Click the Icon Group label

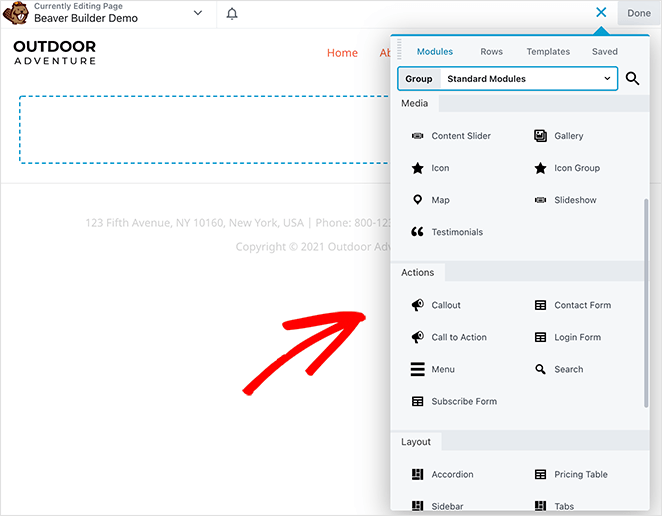tap(577, 168)
